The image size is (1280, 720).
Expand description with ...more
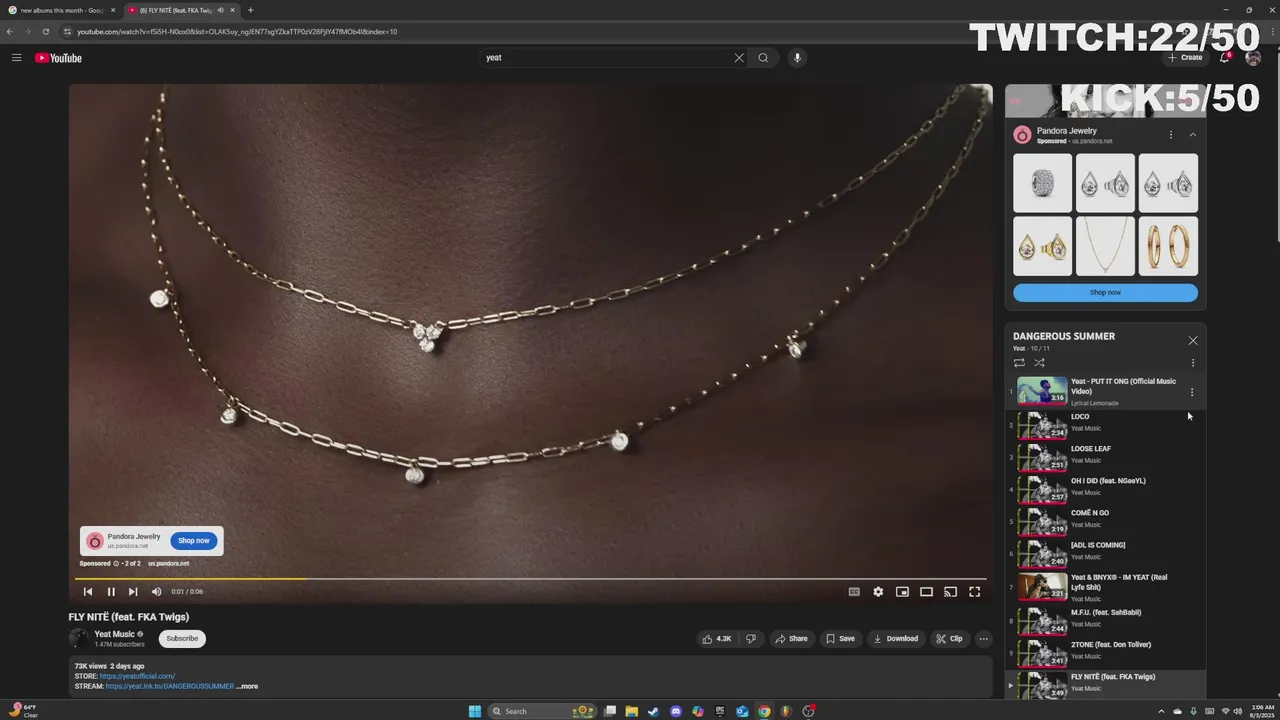(x=247, y=686)
